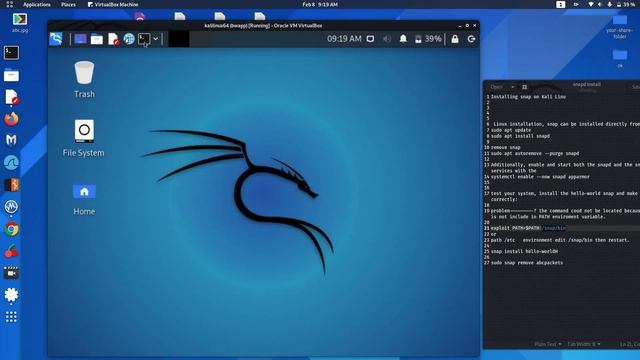Screen dimensions: 640x360
Task: Open the VirtualBox Machine app menu in top bar
Action: coord(113,4)
